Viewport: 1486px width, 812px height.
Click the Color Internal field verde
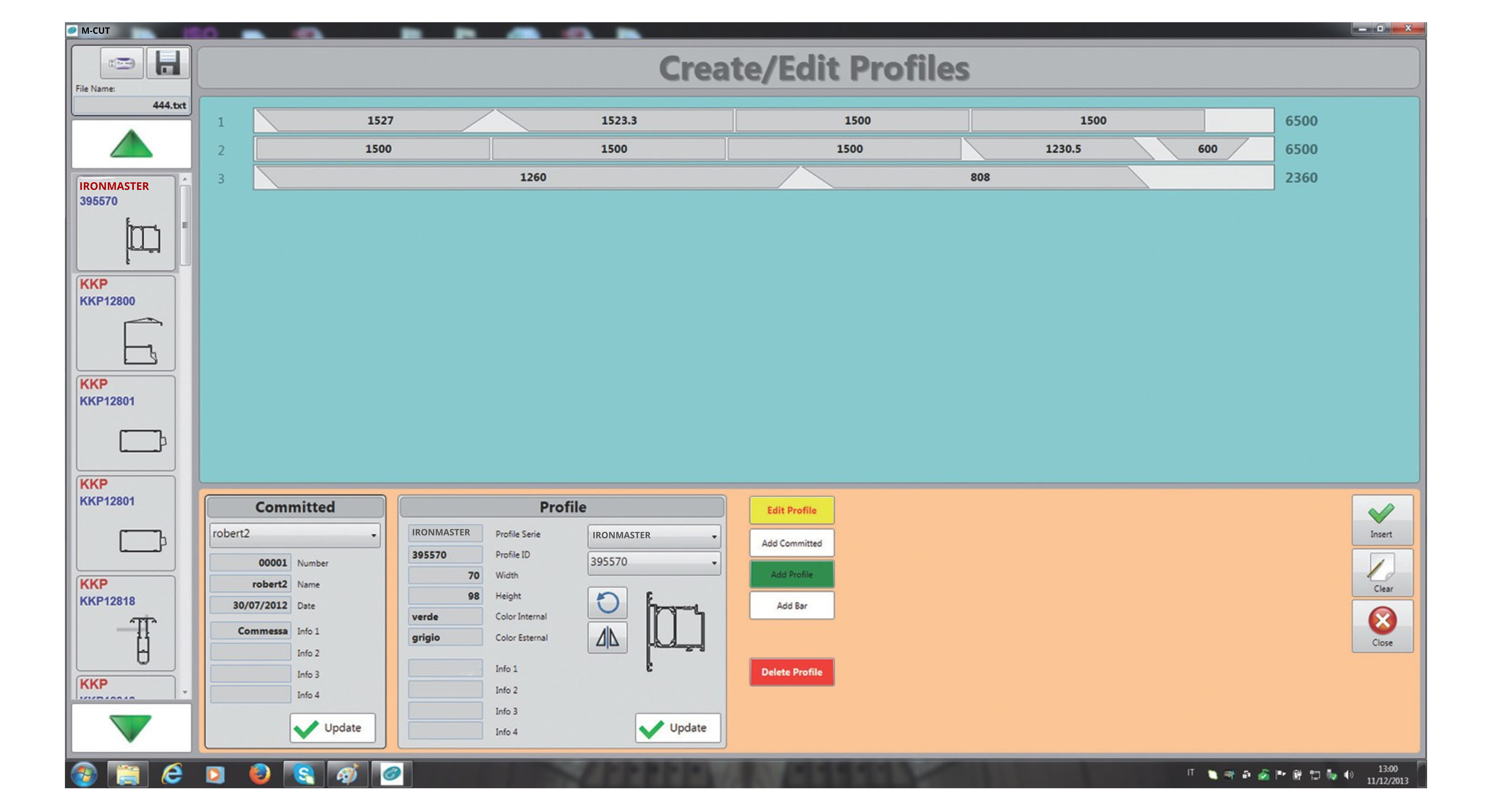point(445,616)
